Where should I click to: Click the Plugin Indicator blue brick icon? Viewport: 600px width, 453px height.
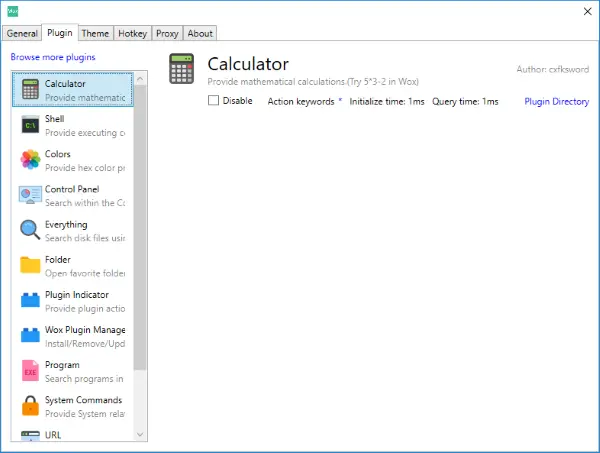point(30,300)
